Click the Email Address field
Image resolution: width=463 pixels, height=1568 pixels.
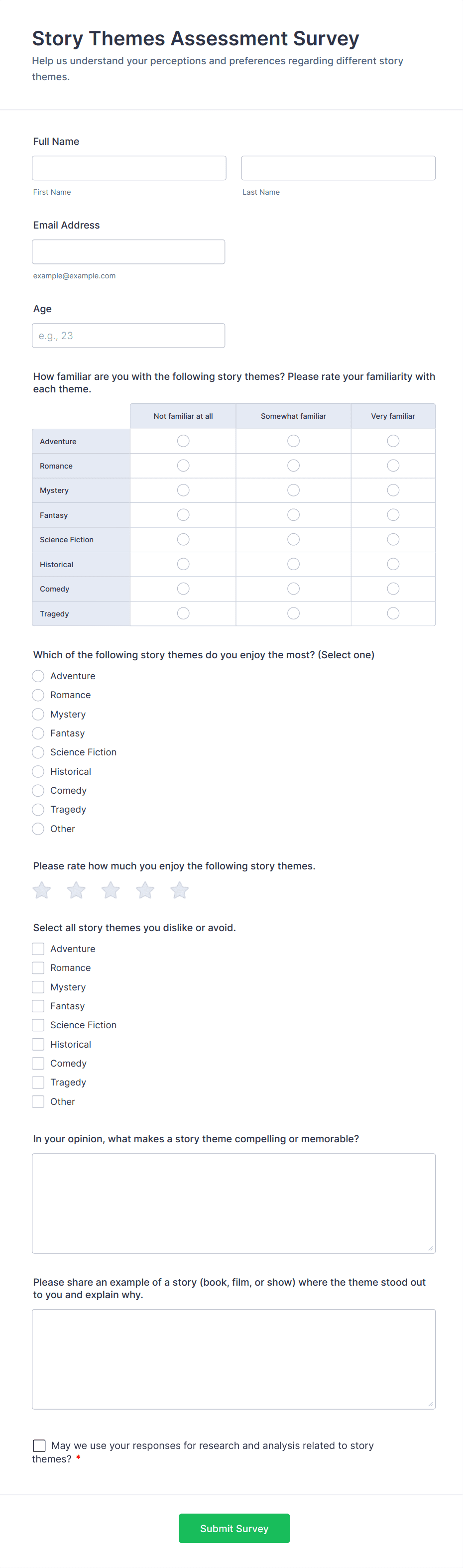(128, 251)
